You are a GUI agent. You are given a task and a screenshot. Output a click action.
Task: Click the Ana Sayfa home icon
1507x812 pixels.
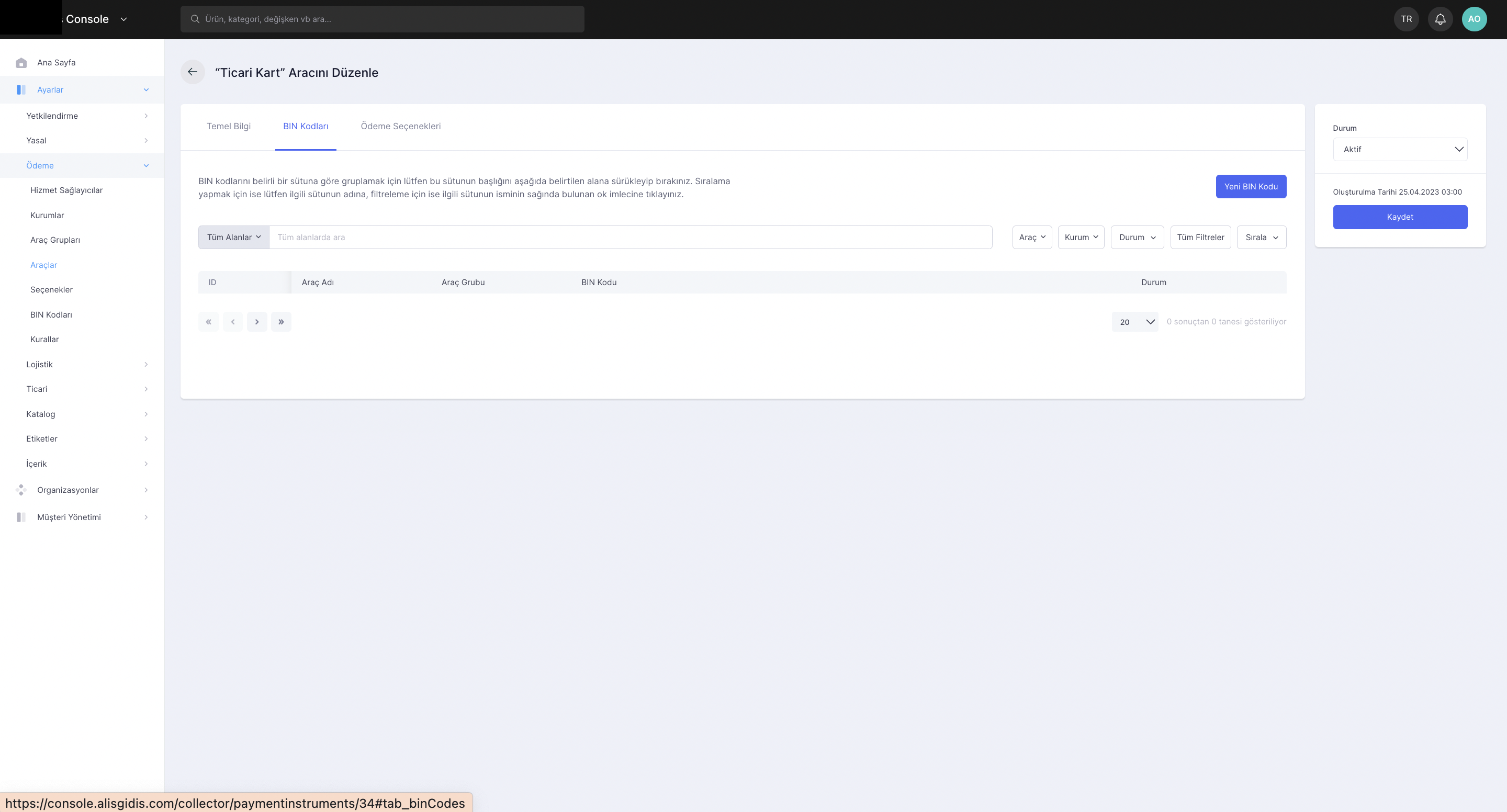point(21,63)
